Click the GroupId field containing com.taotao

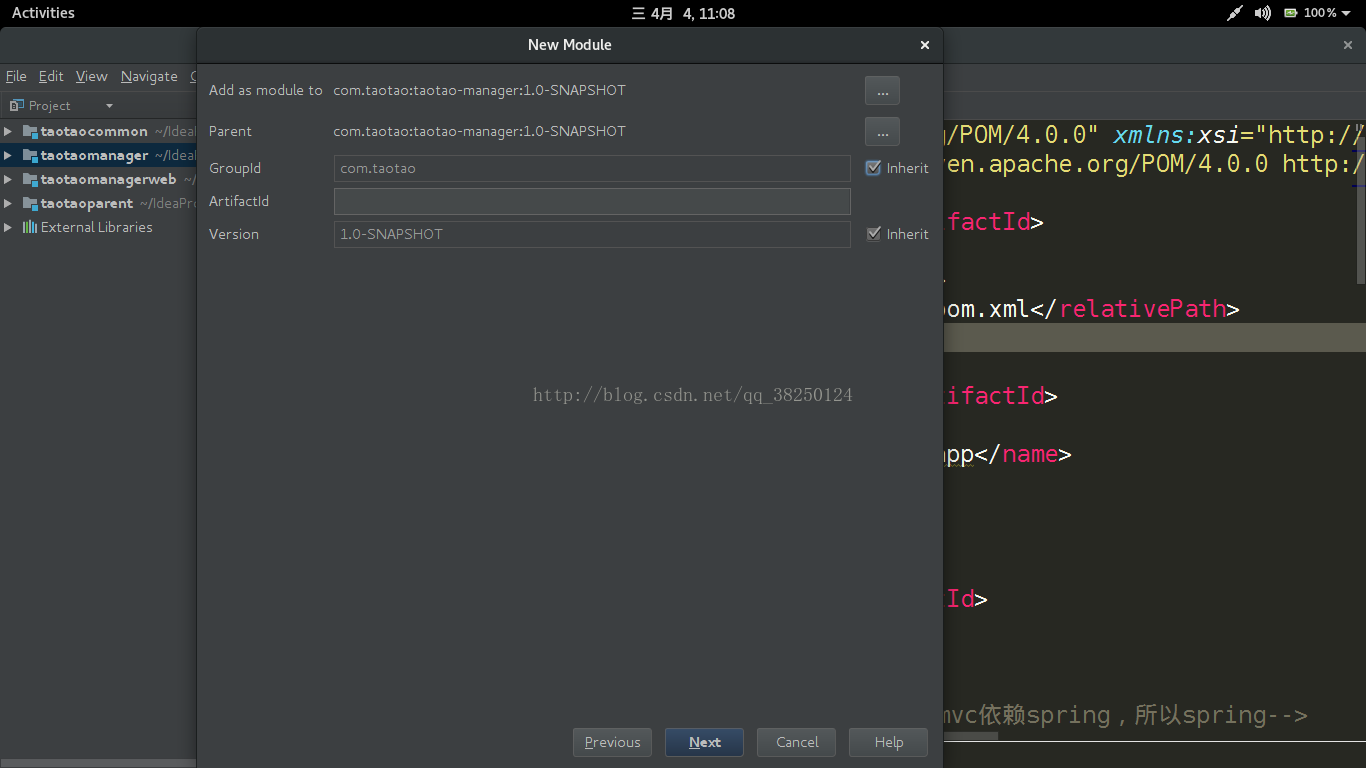tap(592, 168)
